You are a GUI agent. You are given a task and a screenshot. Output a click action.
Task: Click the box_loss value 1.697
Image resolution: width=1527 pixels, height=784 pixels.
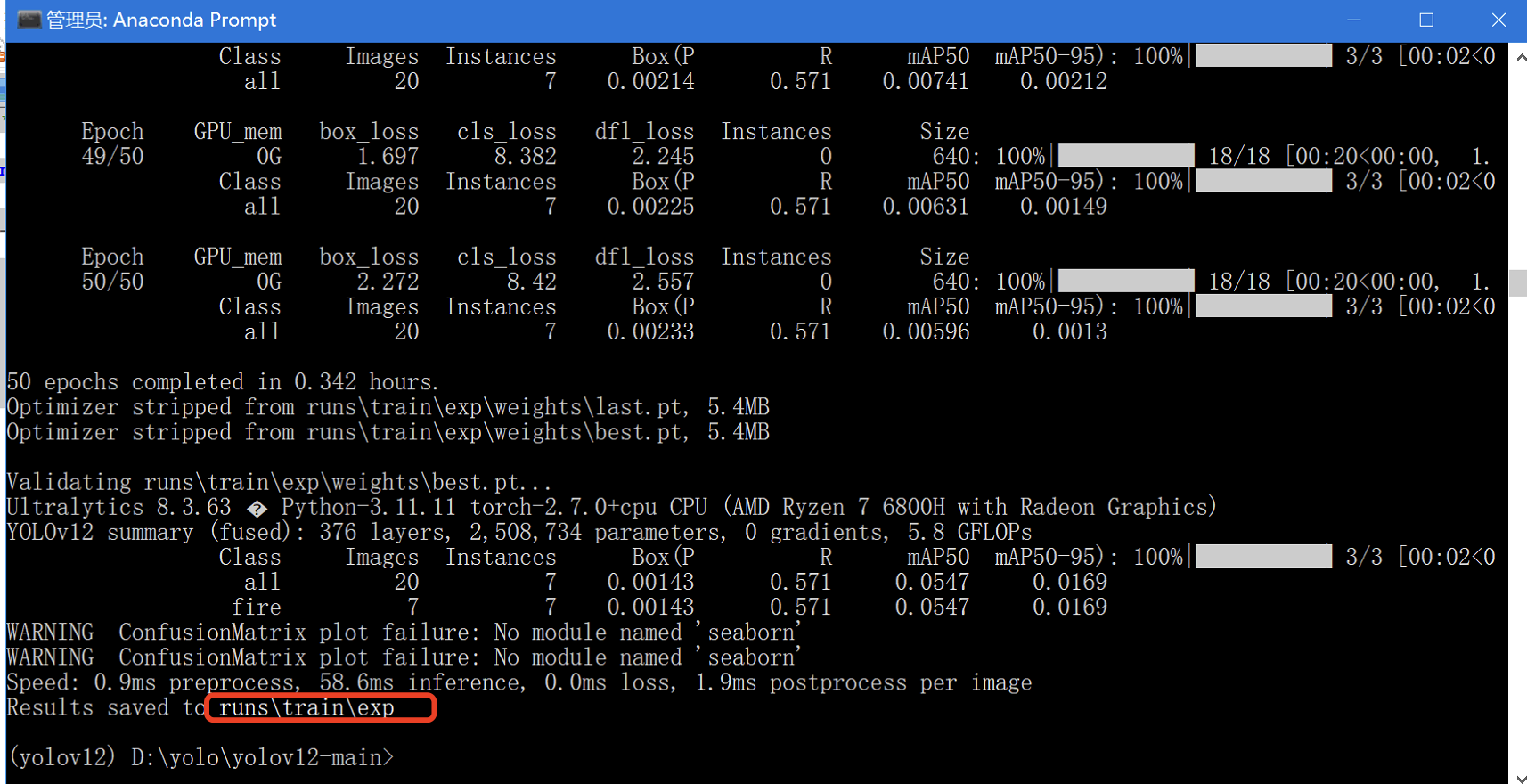[388, 157]
